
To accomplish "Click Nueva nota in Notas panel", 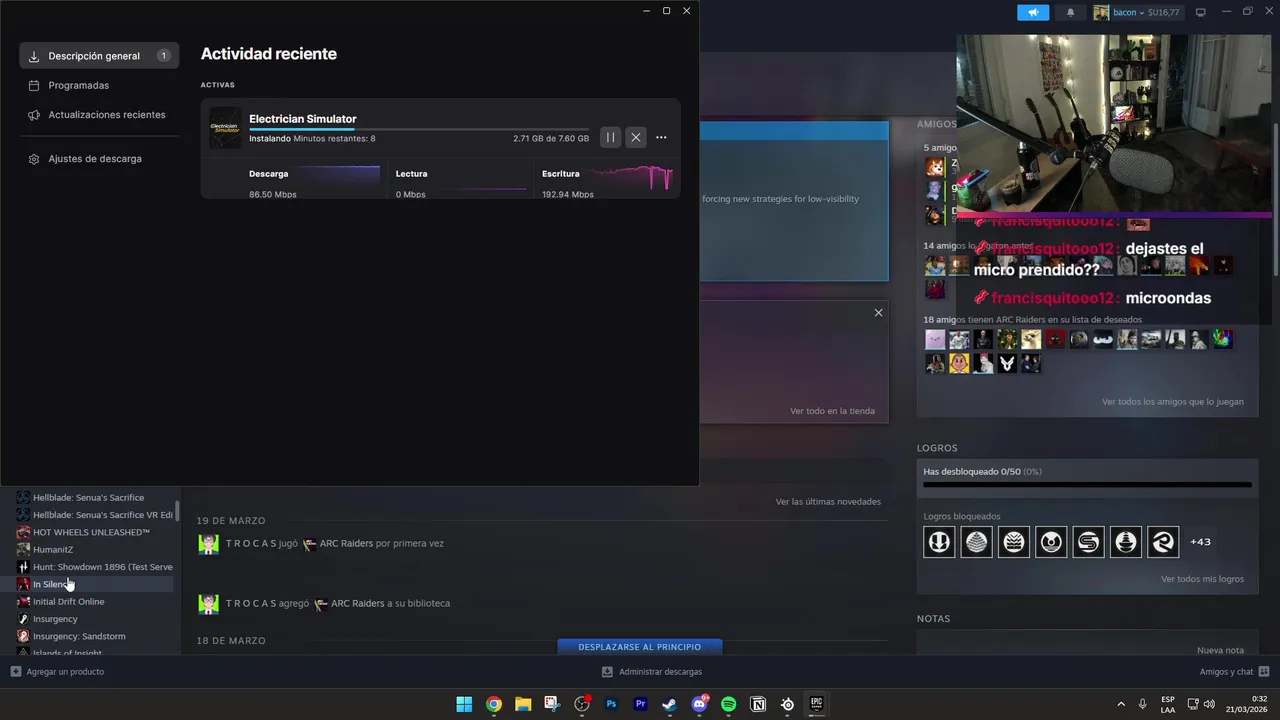I will point(1220,650).
